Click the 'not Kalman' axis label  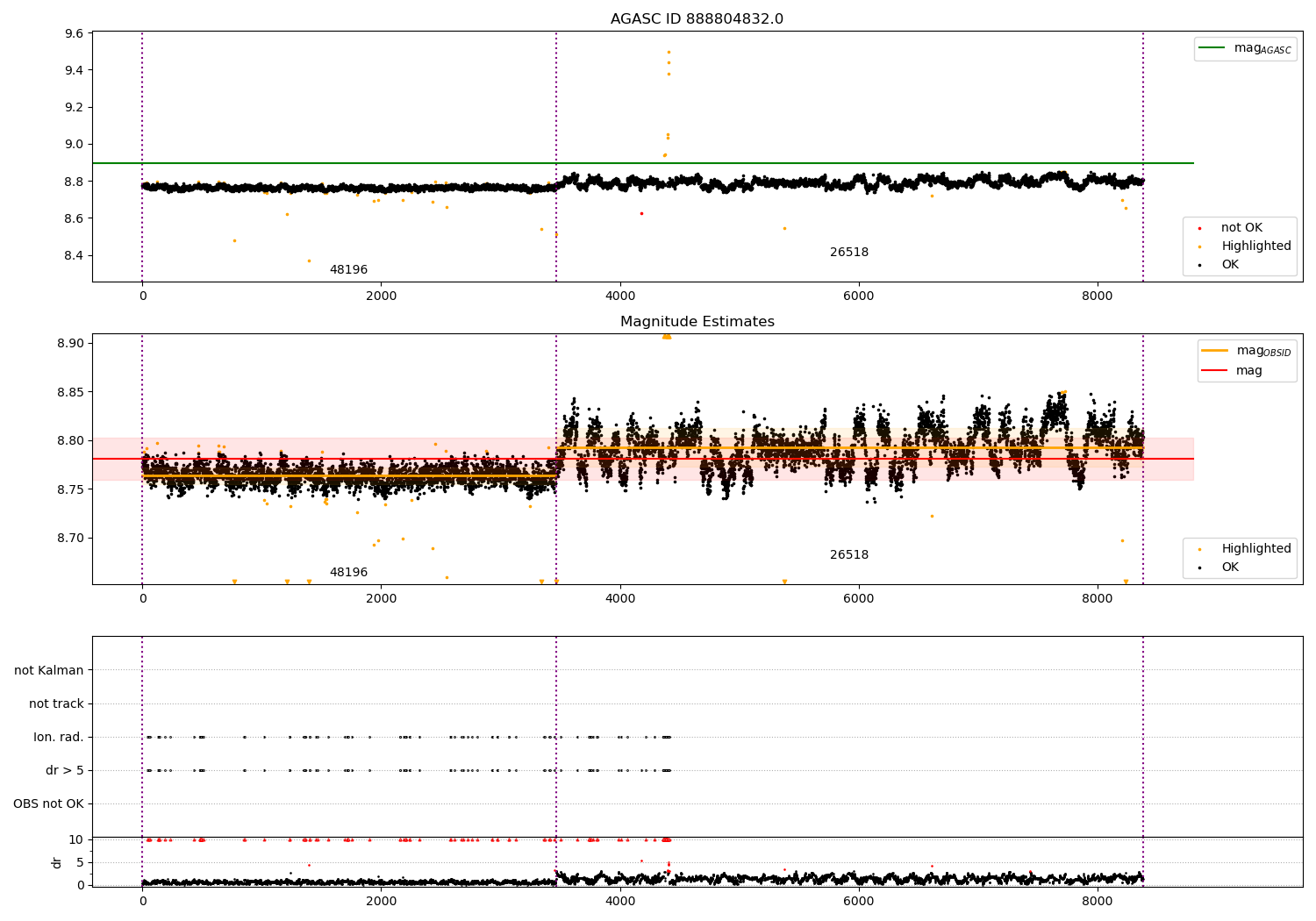pyautogui.click(x=49, y=670)
